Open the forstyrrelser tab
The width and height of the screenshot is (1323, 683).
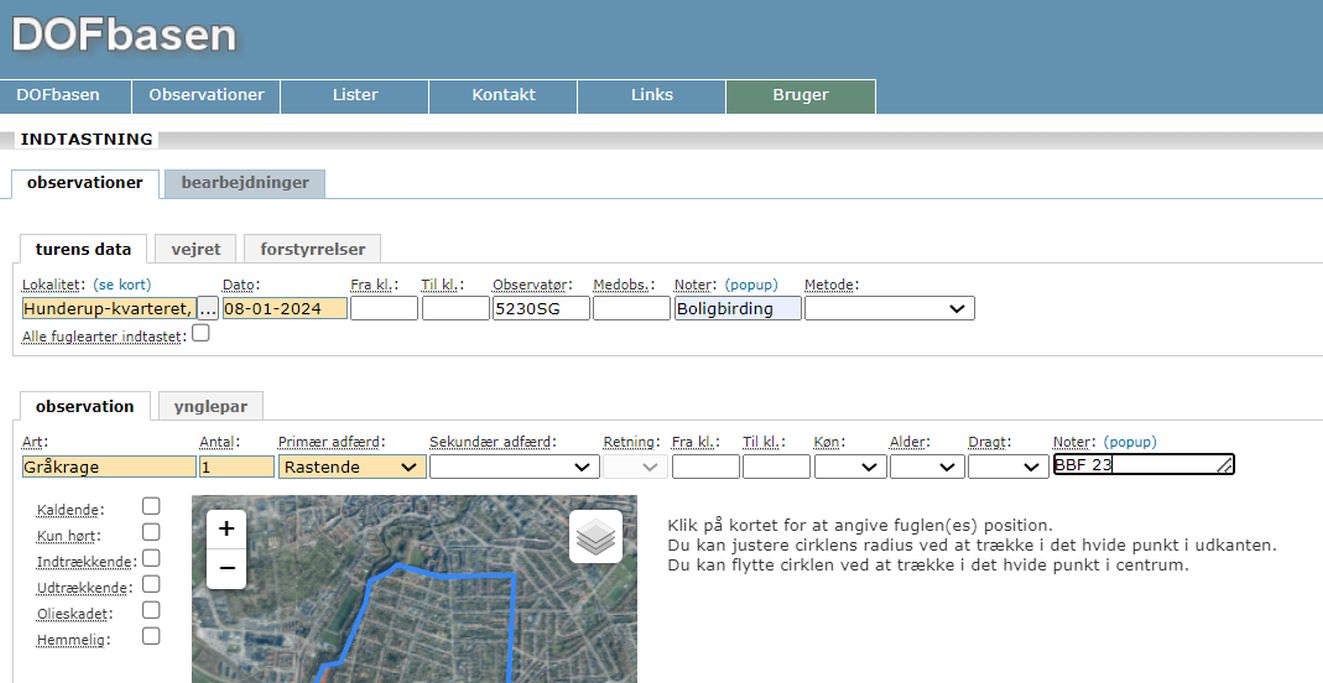click(x=312, y=249)
